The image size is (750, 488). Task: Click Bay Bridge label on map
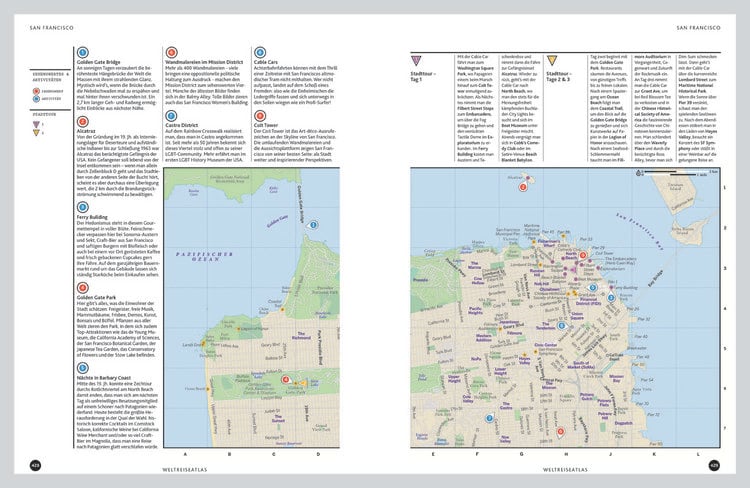pyautogui.click(x=655, y=278)
